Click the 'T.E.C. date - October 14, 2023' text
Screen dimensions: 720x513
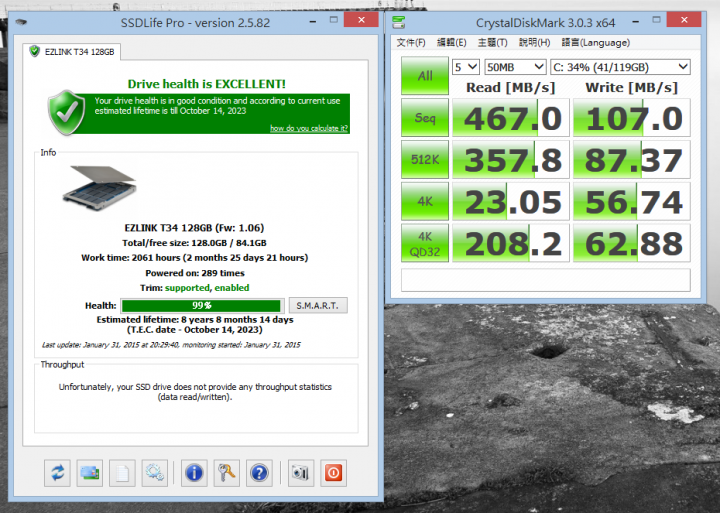(x=195, y=330)
